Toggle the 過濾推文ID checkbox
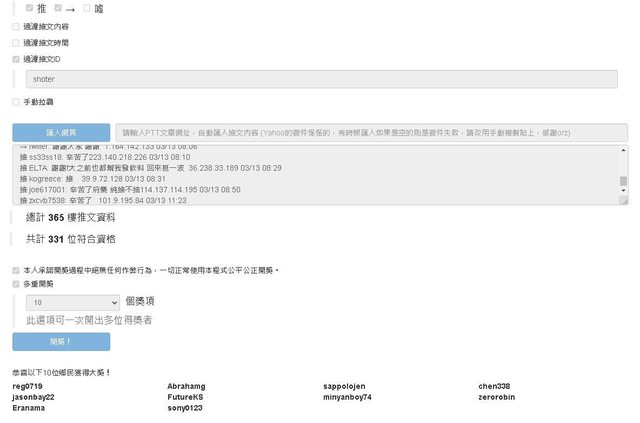The image size is (640, 423). pos(15,59)
